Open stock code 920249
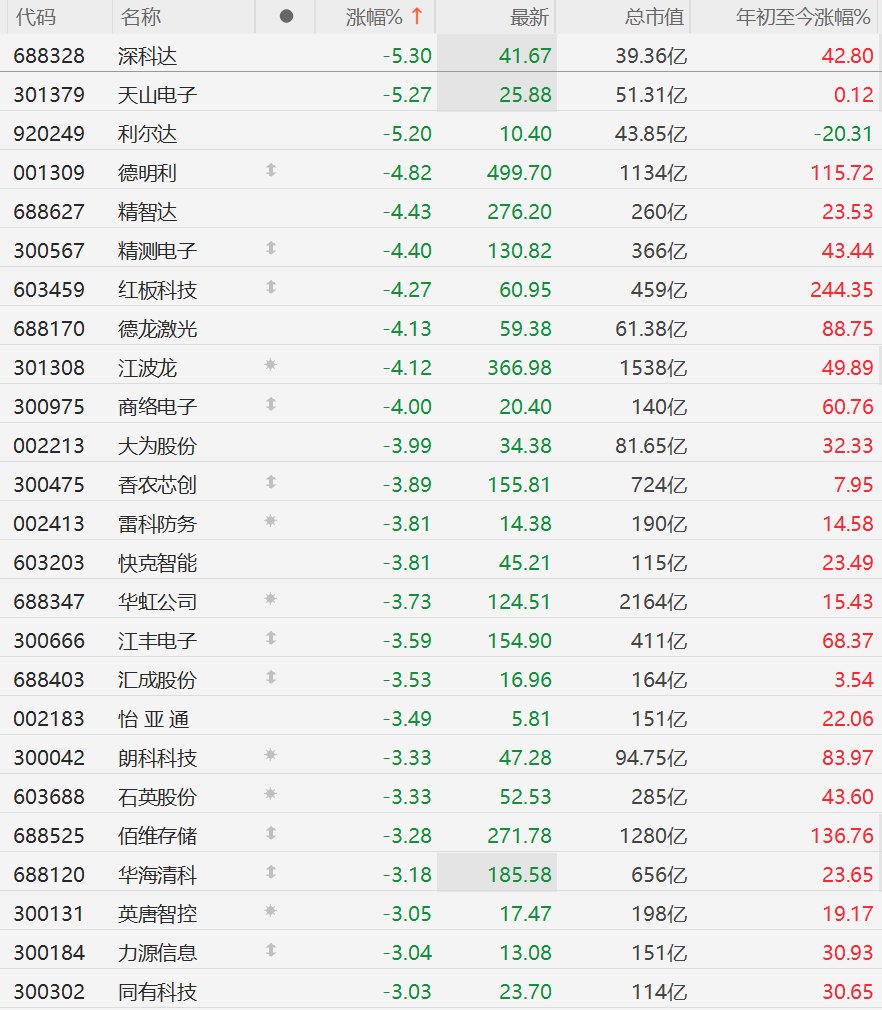The image size is (882, 1010). [x=49, y=134]
